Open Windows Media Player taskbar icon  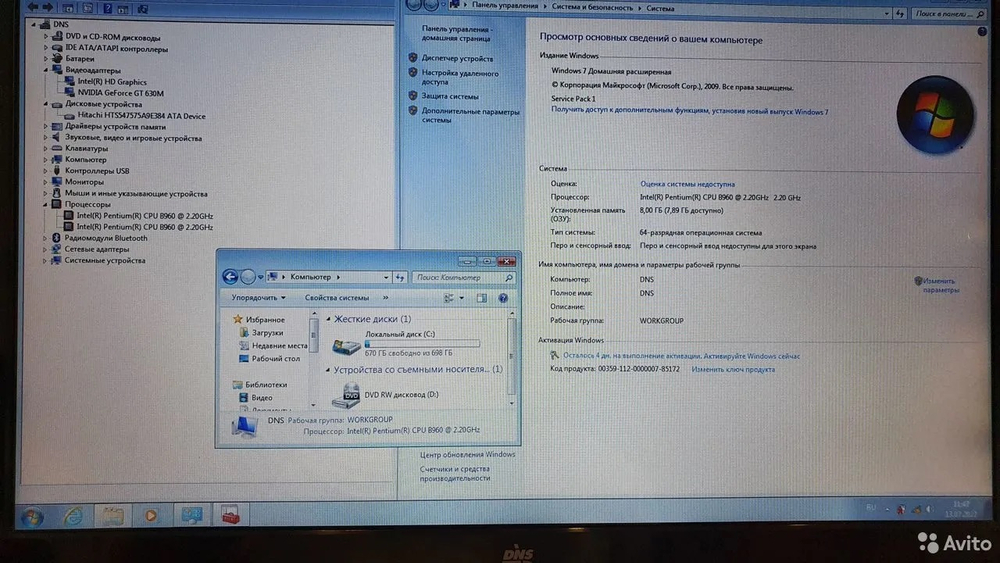[x=151, y=515]
